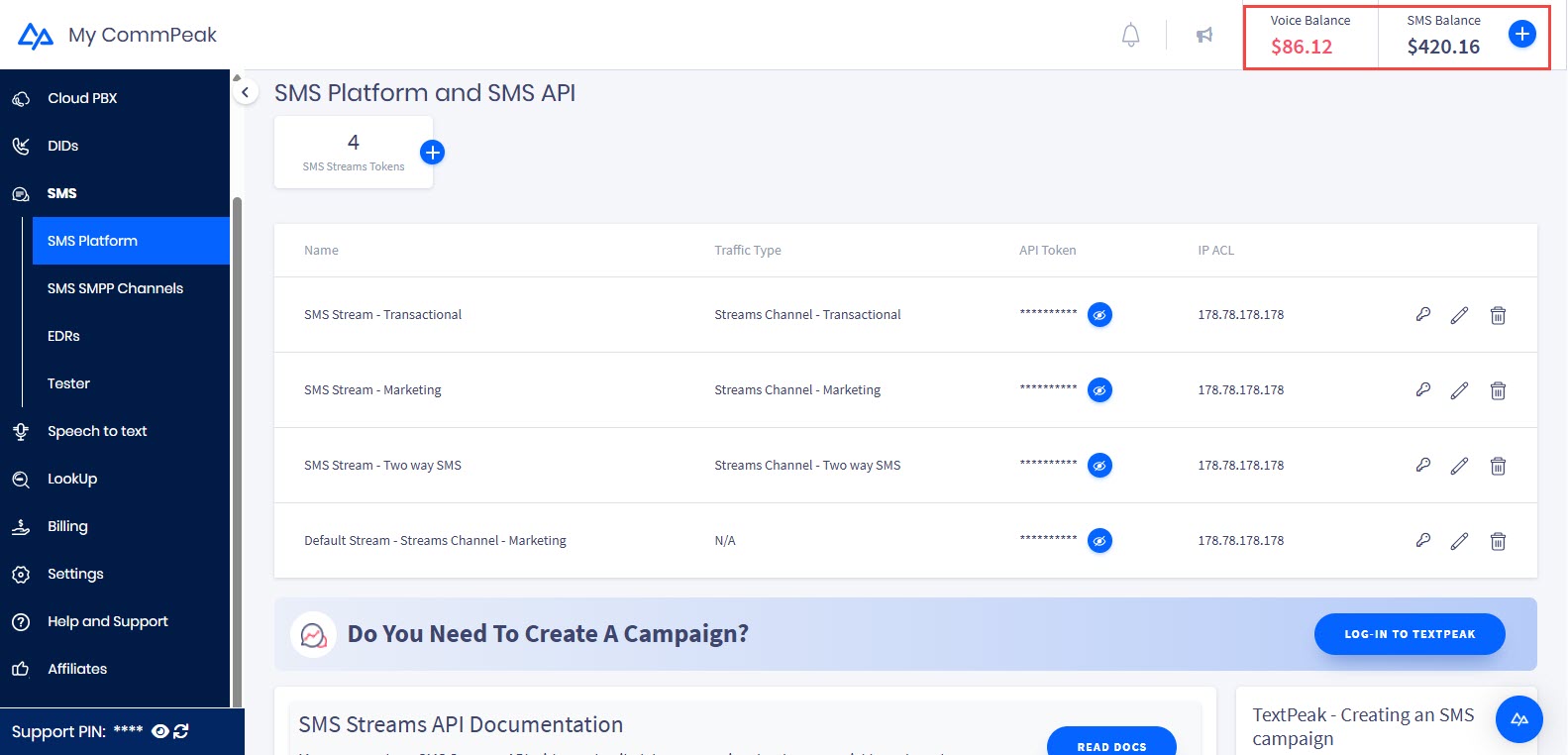Click key icon for Two way SMS stream
This screenshot has height=755, width=1568.
(x=1423, y=466)
